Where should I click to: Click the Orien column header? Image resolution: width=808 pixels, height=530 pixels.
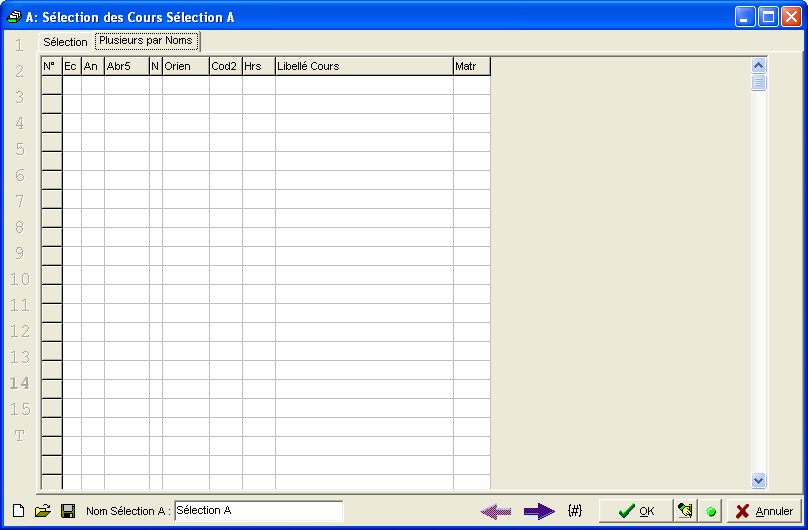click(186, 66)
